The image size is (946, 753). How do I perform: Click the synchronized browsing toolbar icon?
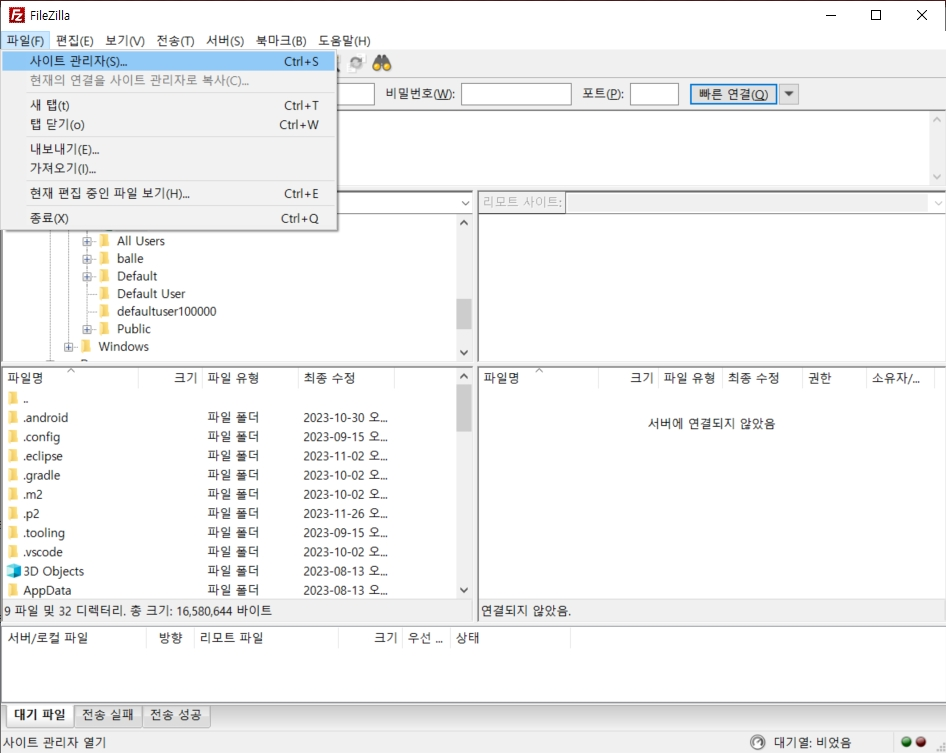(357, 63)
